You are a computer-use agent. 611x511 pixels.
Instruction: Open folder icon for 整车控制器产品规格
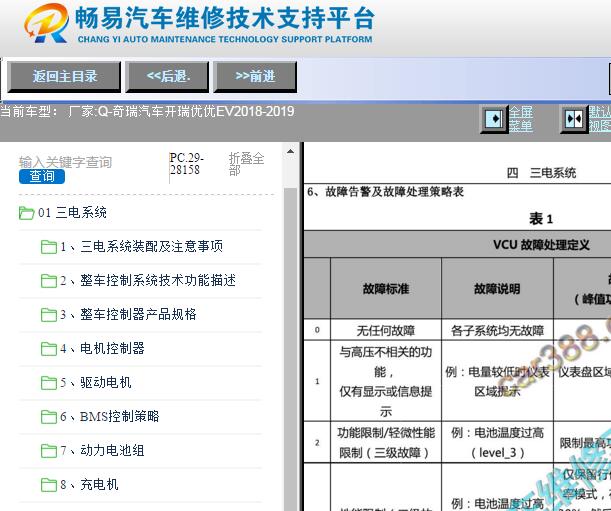[x=49, y=315]
